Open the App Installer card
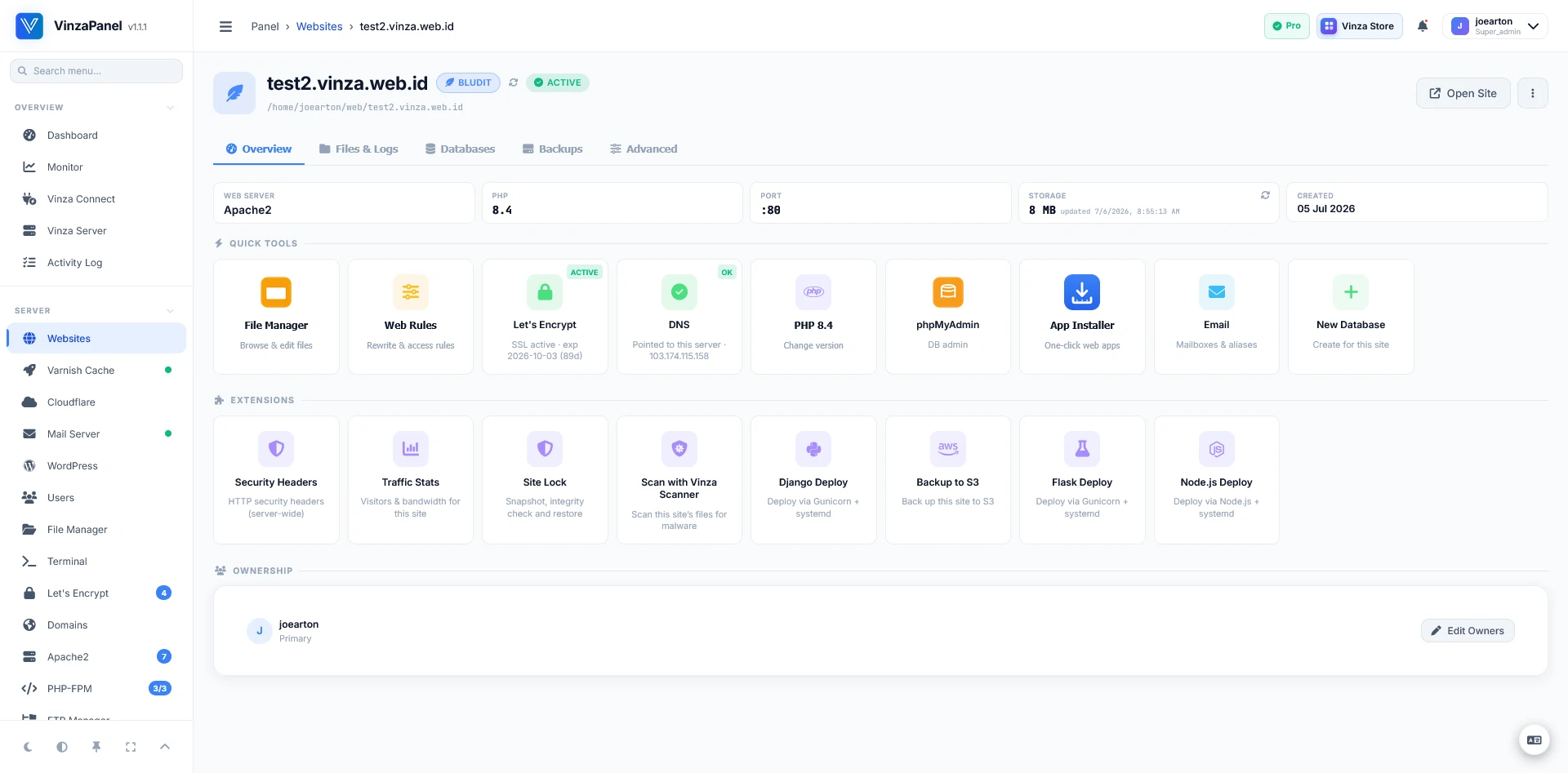1568x773 pixels. (x=1082, y=317)
